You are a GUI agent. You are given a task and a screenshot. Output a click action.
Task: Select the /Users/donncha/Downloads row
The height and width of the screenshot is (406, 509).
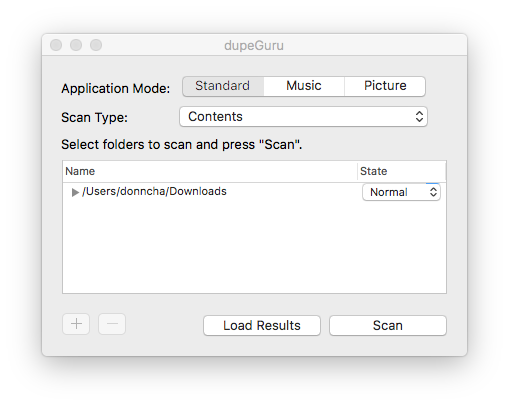click(x=254, y=192)
